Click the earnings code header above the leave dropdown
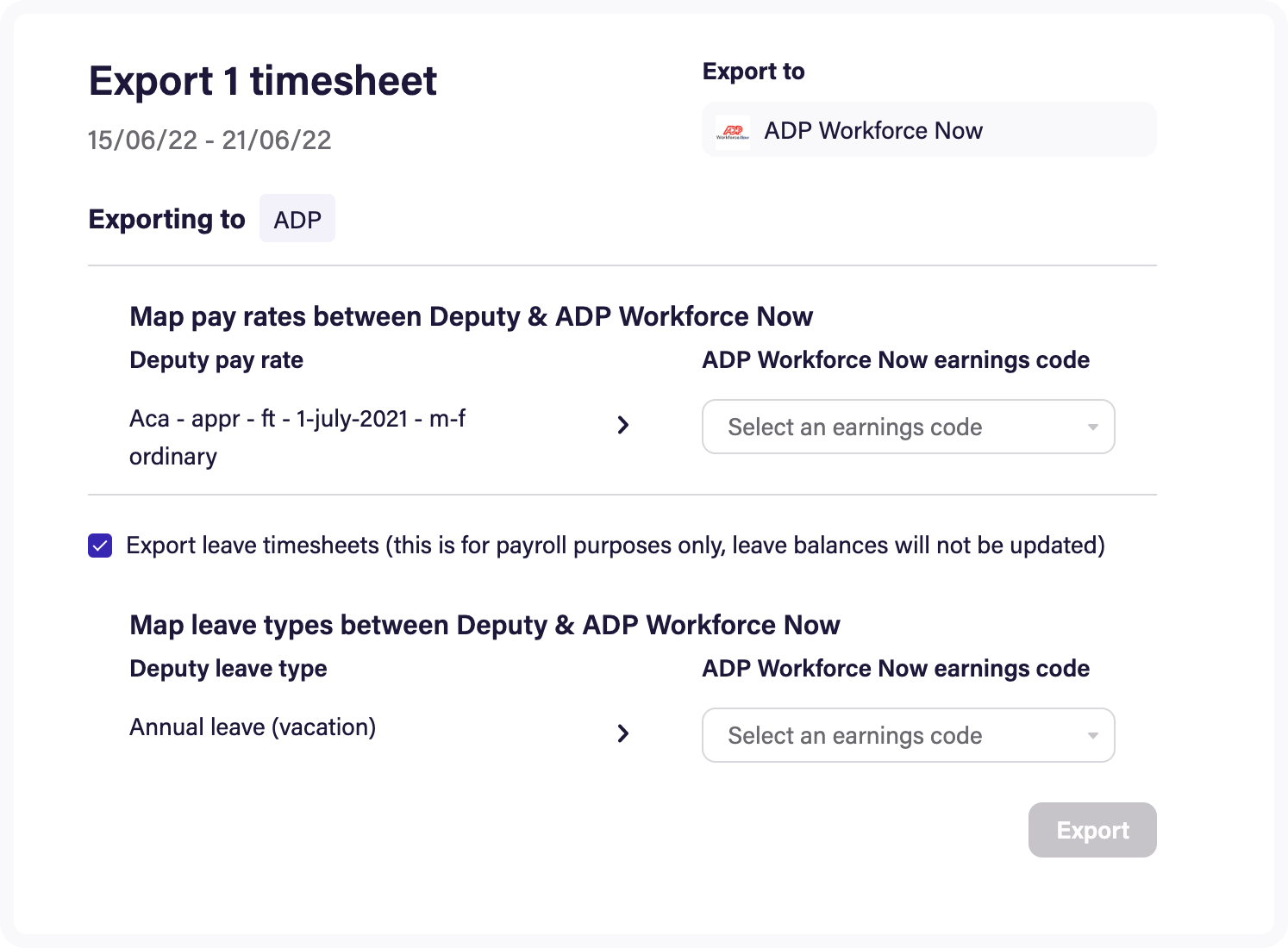This screenshot has width=1288, height=948. 896,669
